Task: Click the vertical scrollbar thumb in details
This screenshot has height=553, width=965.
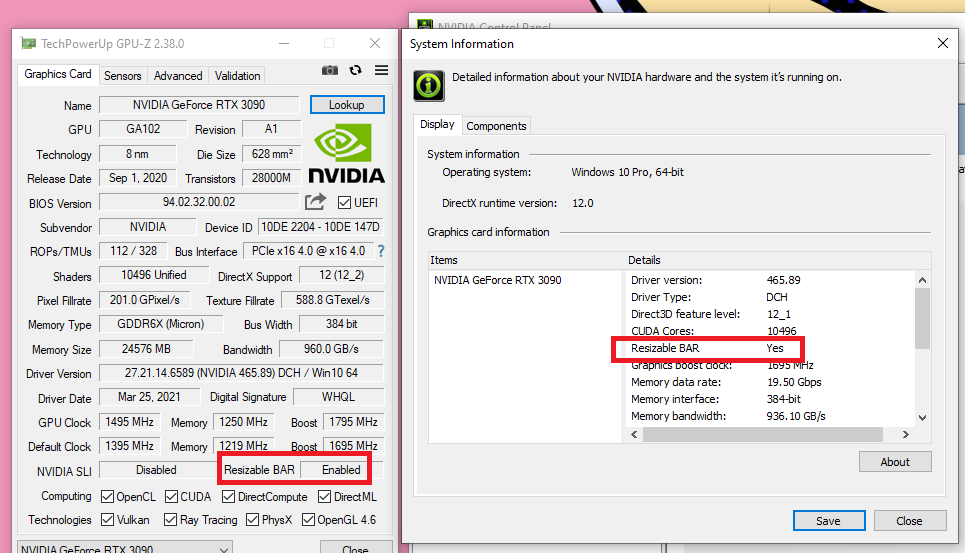Action: pyautogui.click(x=922, y=318)
